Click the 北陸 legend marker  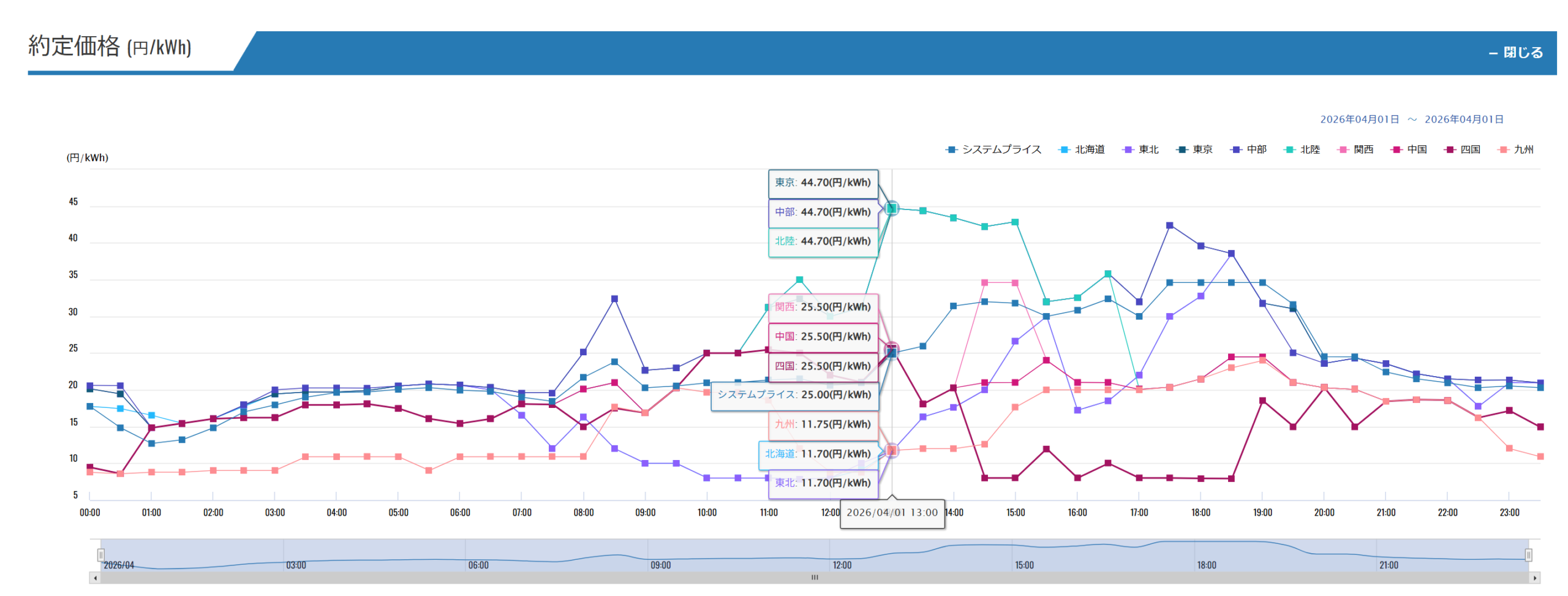(1289, 149)
